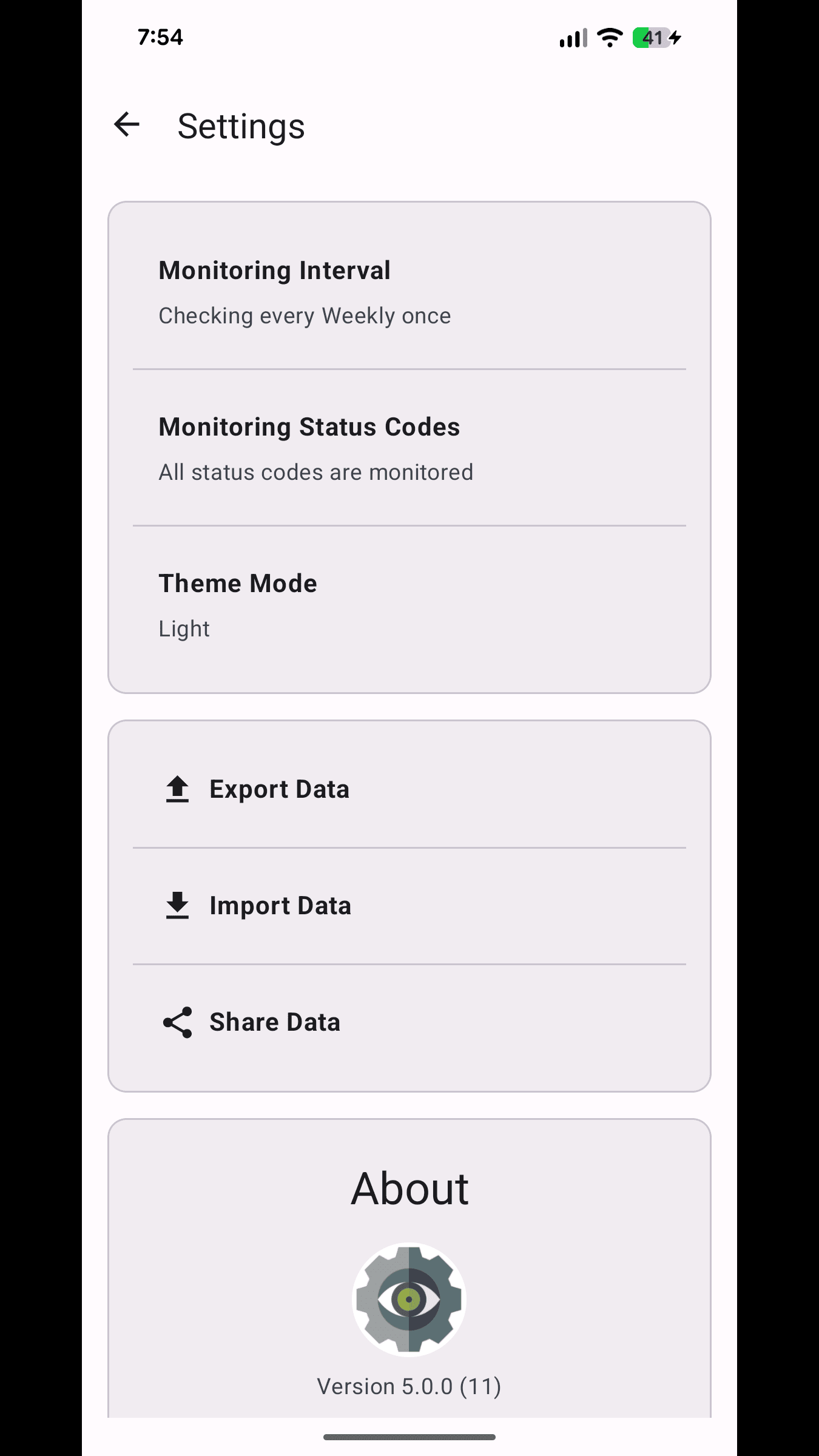Tap the Export Data label
The width and height of the screenshot is (819, 1456).
coord(279,789)
